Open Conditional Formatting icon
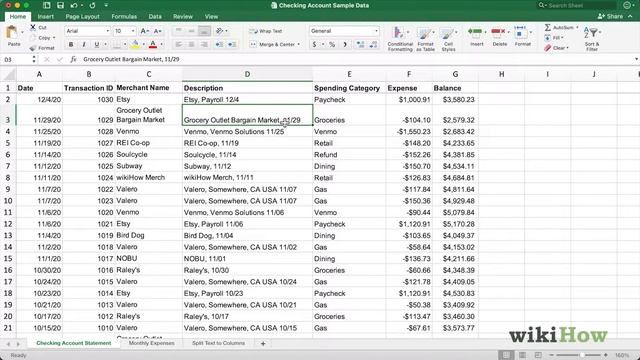 click(x=398, y=33)
